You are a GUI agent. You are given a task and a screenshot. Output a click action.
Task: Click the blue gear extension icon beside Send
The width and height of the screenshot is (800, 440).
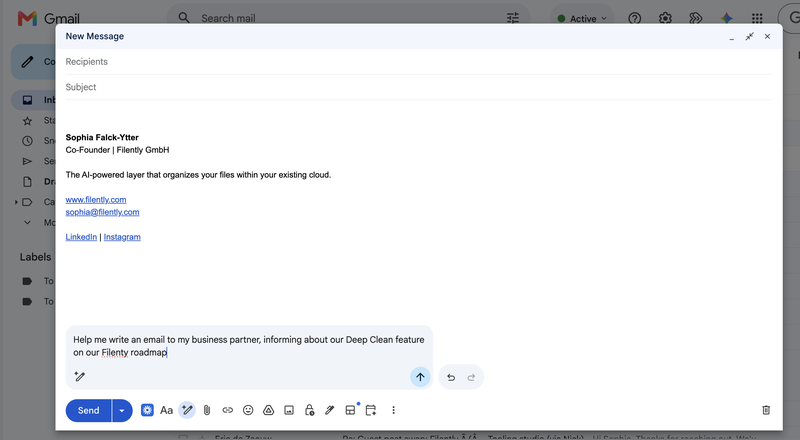click(x=147, y=410)
